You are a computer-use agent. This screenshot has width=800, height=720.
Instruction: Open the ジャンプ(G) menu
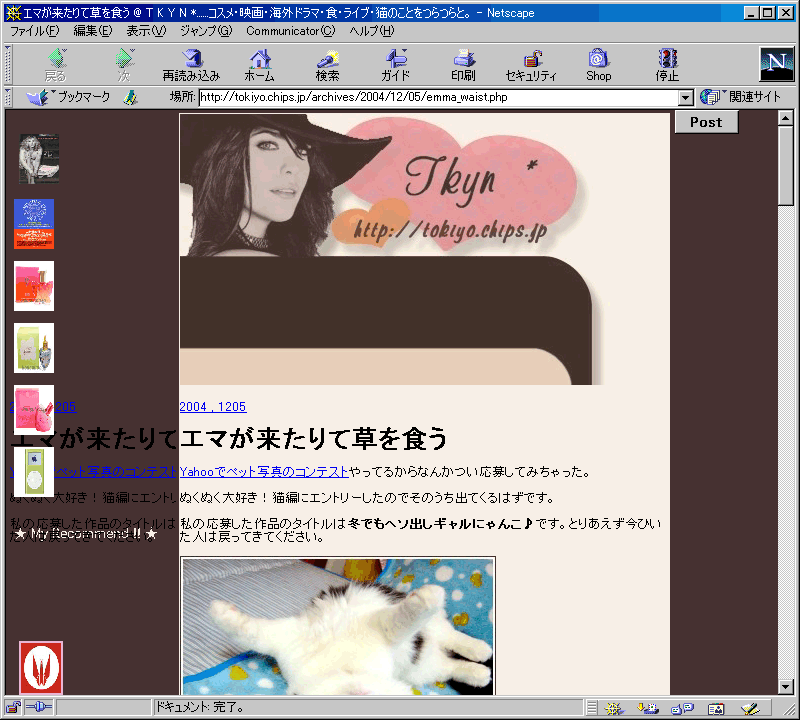[x=206, y=31]
